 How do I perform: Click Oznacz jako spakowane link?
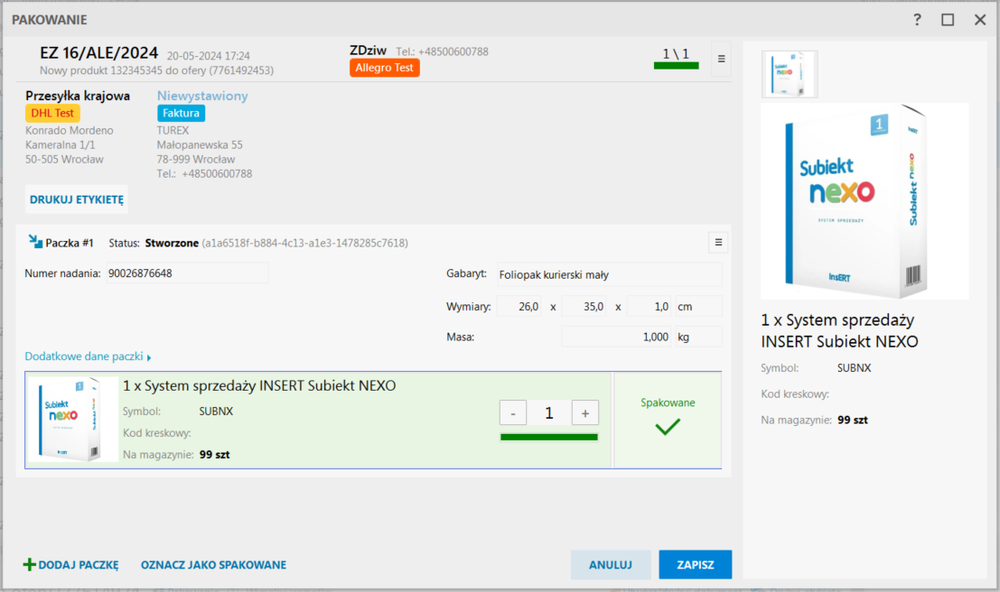(213, 565)
